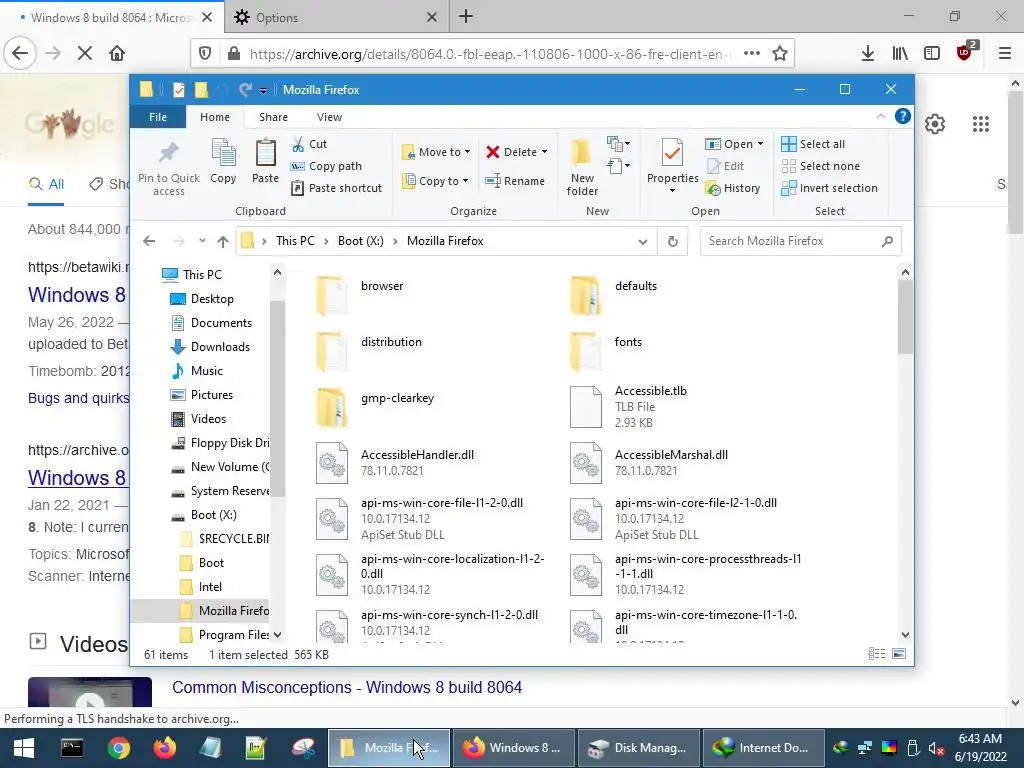
Task: Click This PC in address breadcrumb
Action: point(295,241)
